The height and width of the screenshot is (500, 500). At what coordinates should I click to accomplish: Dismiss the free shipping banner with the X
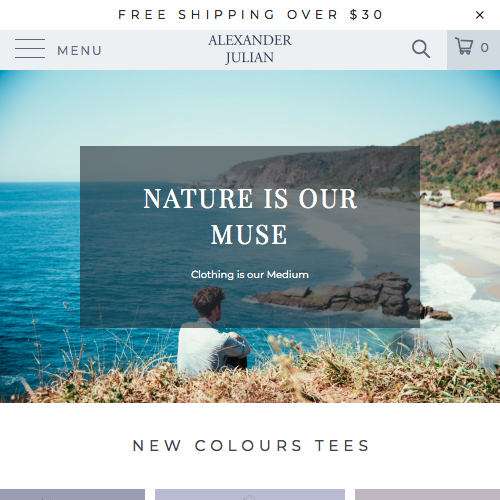pos(479,15)
